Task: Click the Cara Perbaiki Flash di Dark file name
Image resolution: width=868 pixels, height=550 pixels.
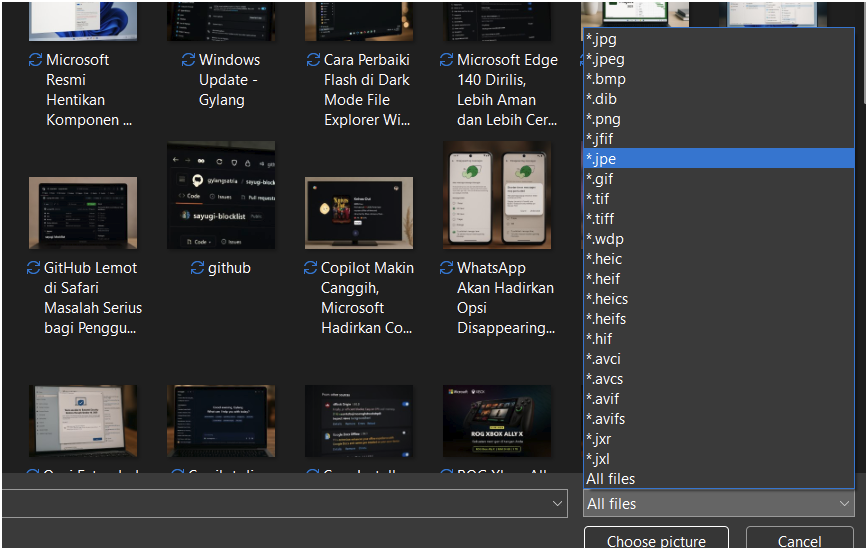Action: (x=367, y=90)
